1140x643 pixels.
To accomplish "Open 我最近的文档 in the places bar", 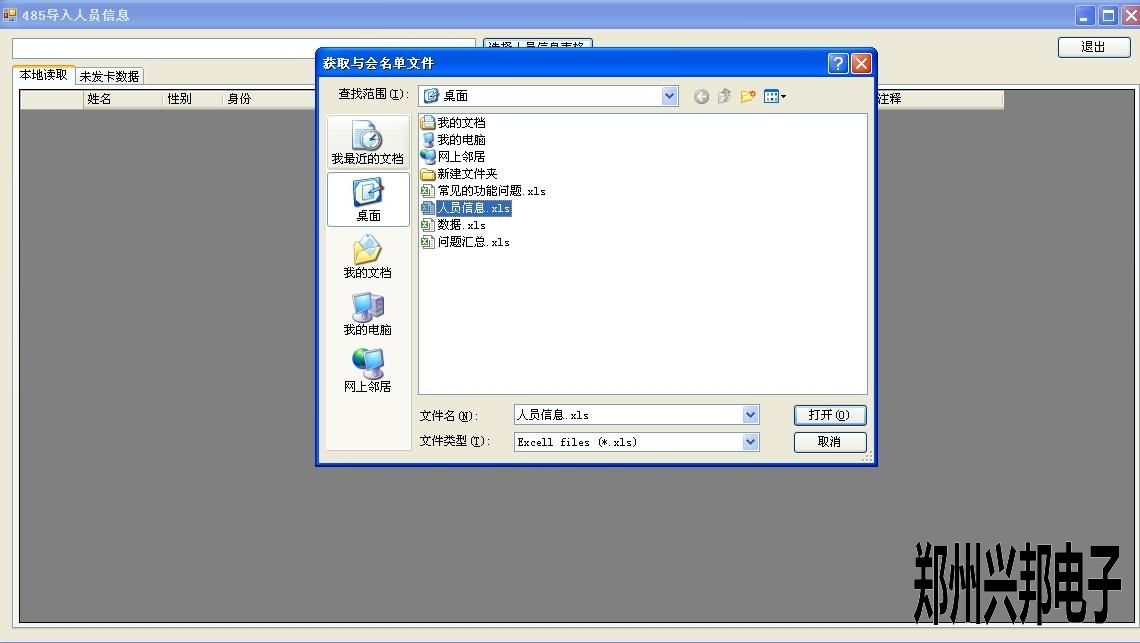I will 368,143.
